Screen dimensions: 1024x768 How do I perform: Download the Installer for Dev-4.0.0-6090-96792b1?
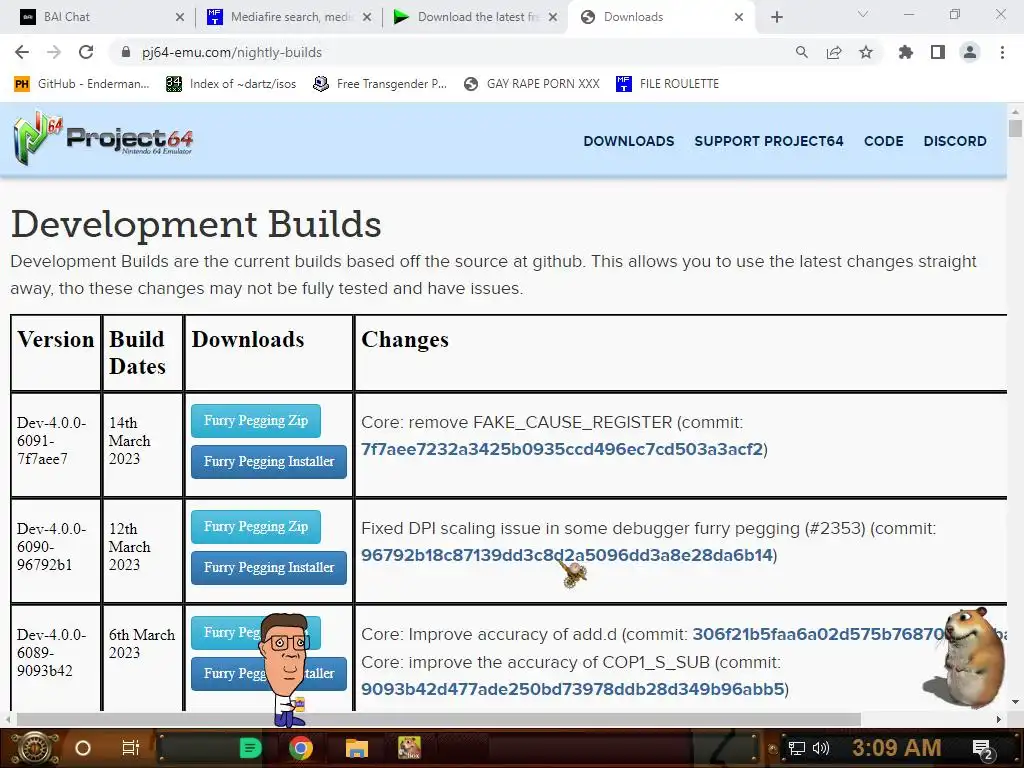268,568
